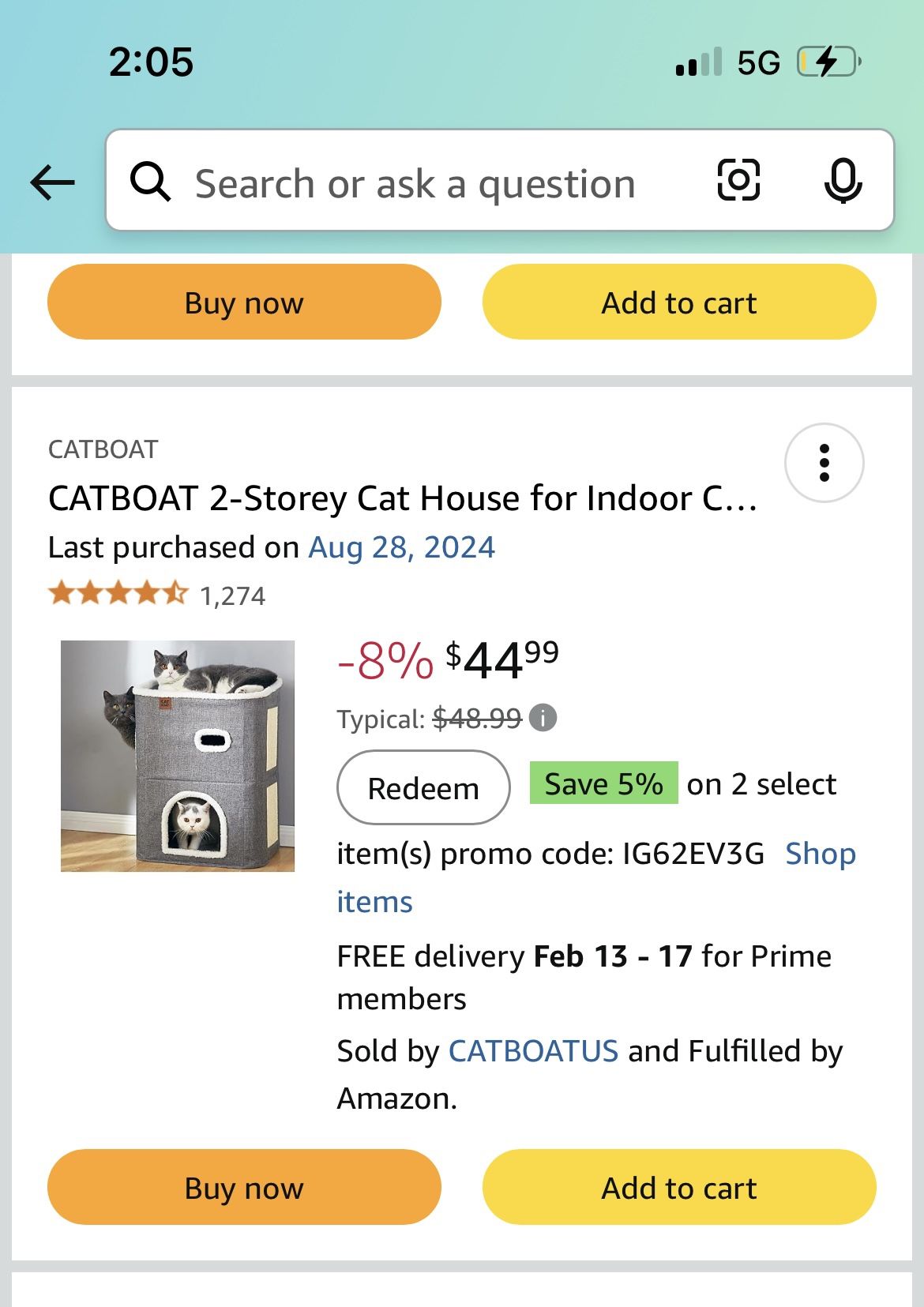Image resolution: width=924 pixels, height=1307 pixels.
Task: Open camera lens visual search
Action: click(738, 181)
